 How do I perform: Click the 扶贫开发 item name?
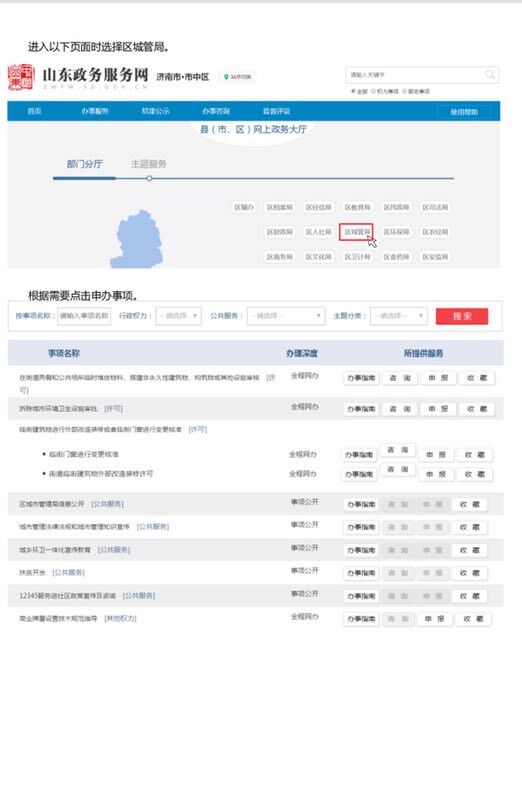[x=32, y=572]
